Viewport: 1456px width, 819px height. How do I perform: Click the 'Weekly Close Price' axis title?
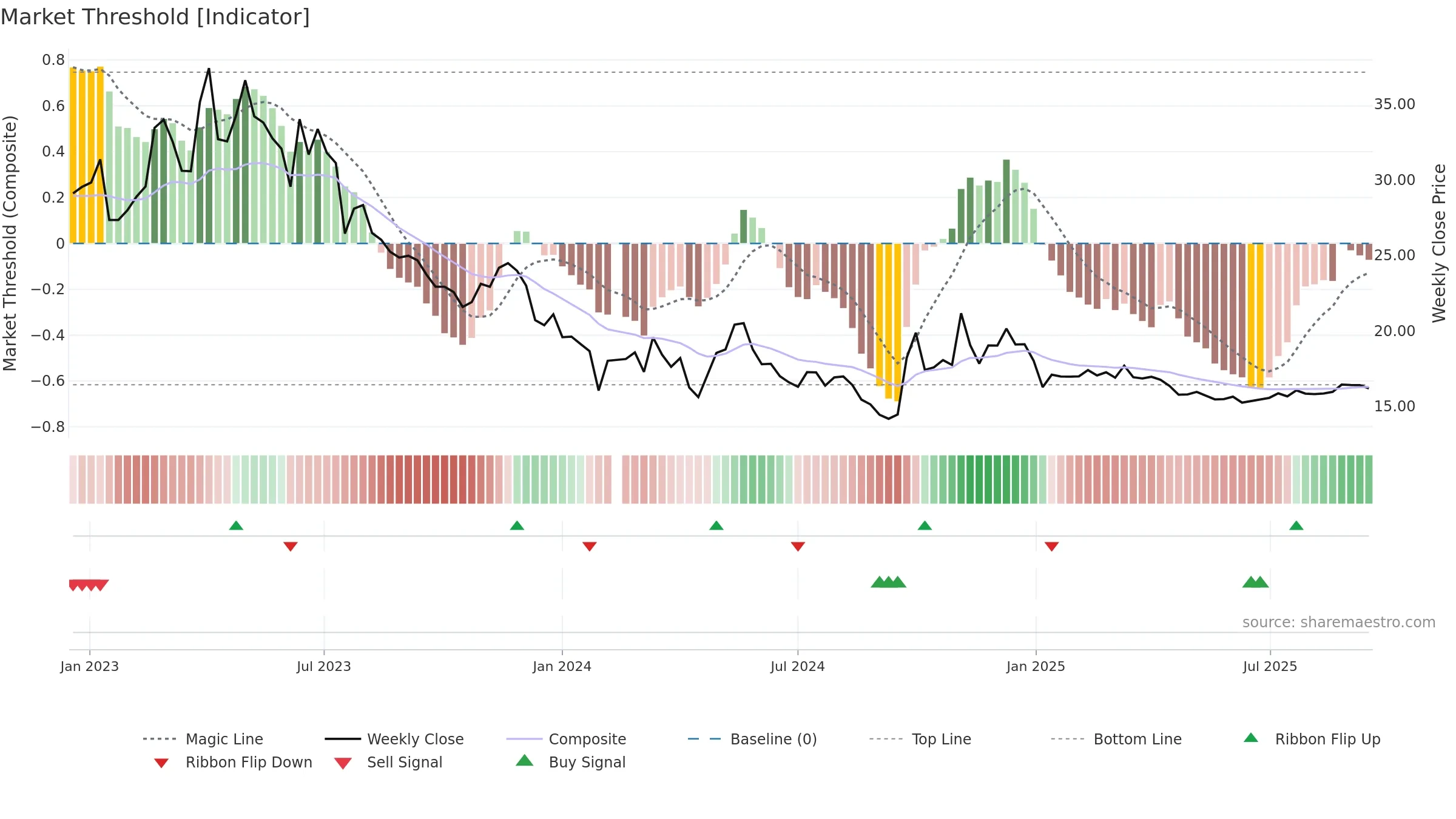[x=1440, y=243]
